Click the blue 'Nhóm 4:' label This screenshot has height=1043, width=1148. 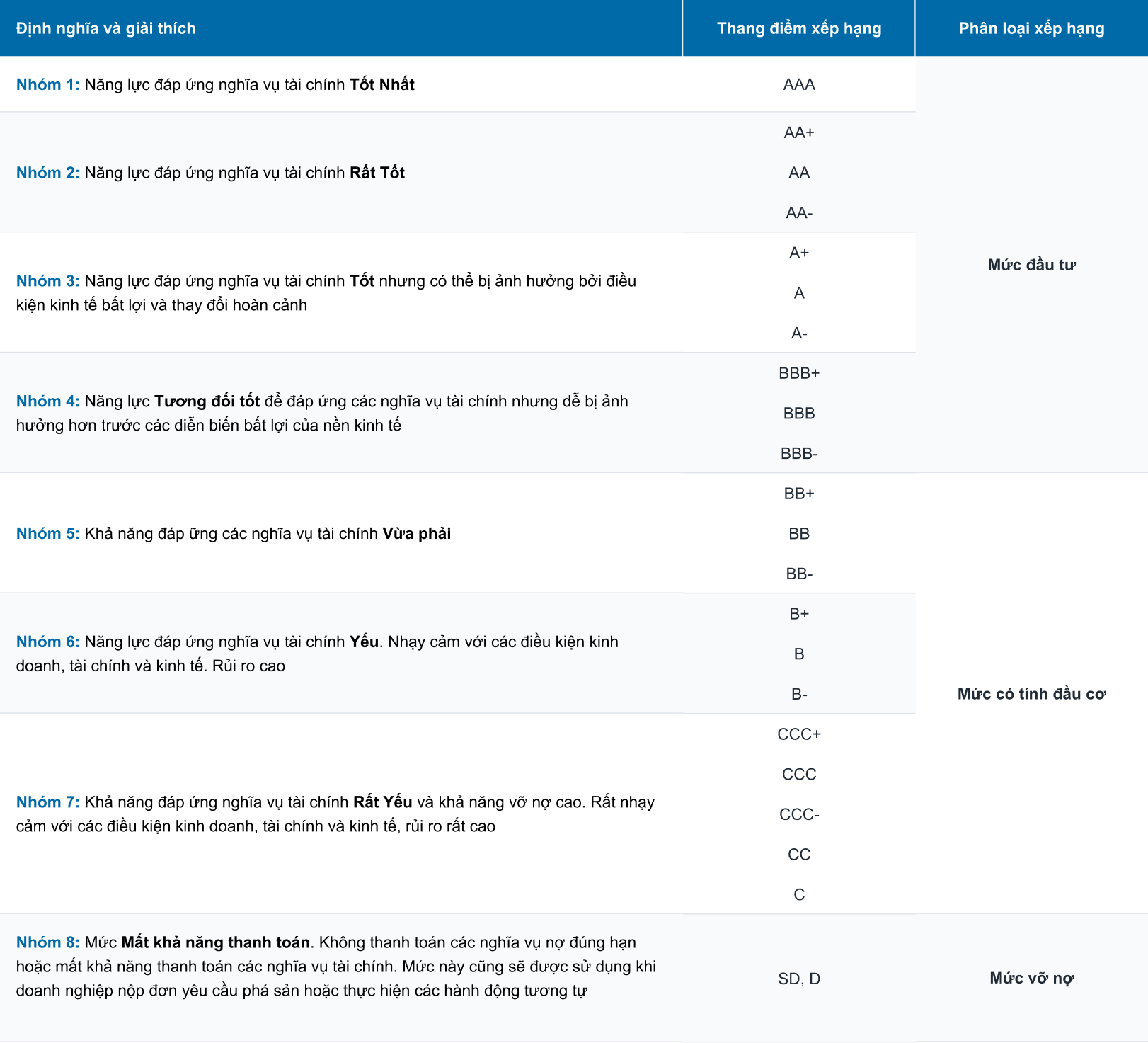click(x=47, y=401)
